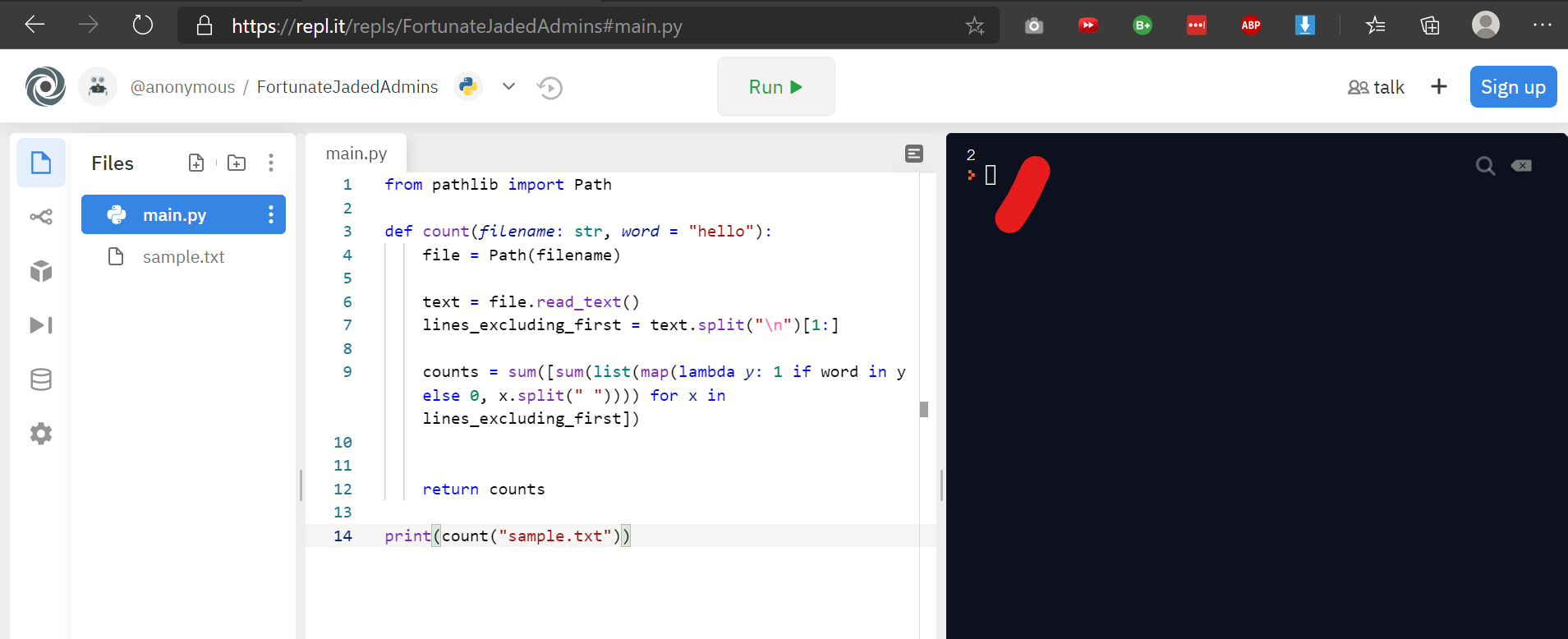Click the add new file icon
Image resolution: width=1568 pixels, height=639 pixels.
coord(196,163)
